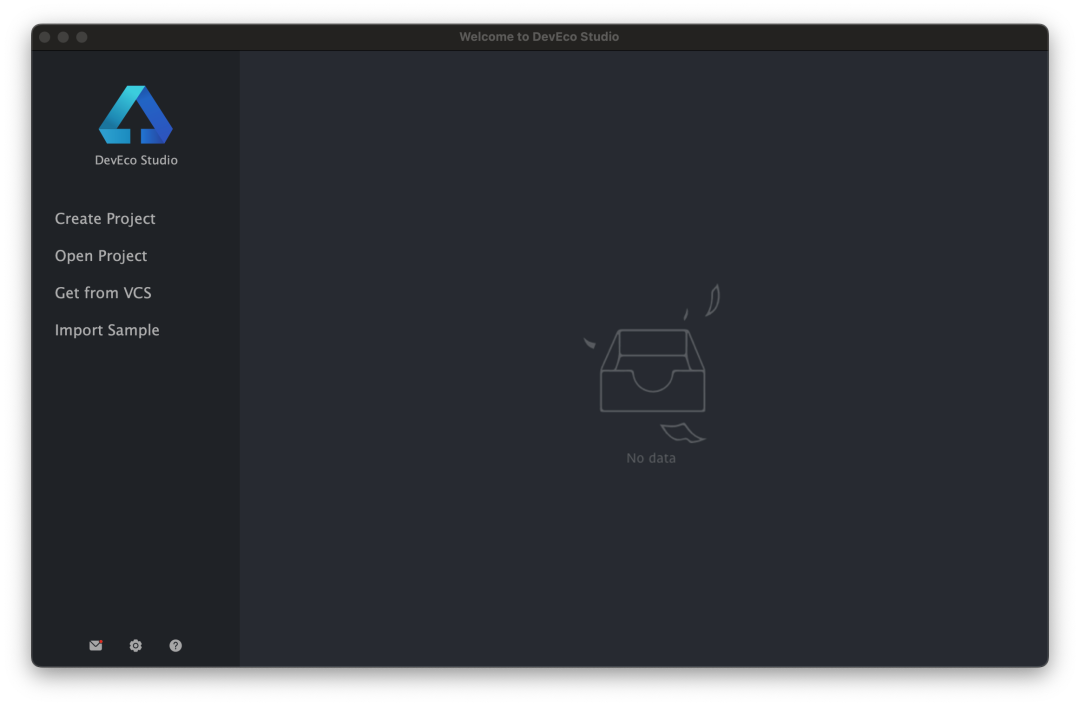
Task: Click Get from VCS
Action: [103, 293]
